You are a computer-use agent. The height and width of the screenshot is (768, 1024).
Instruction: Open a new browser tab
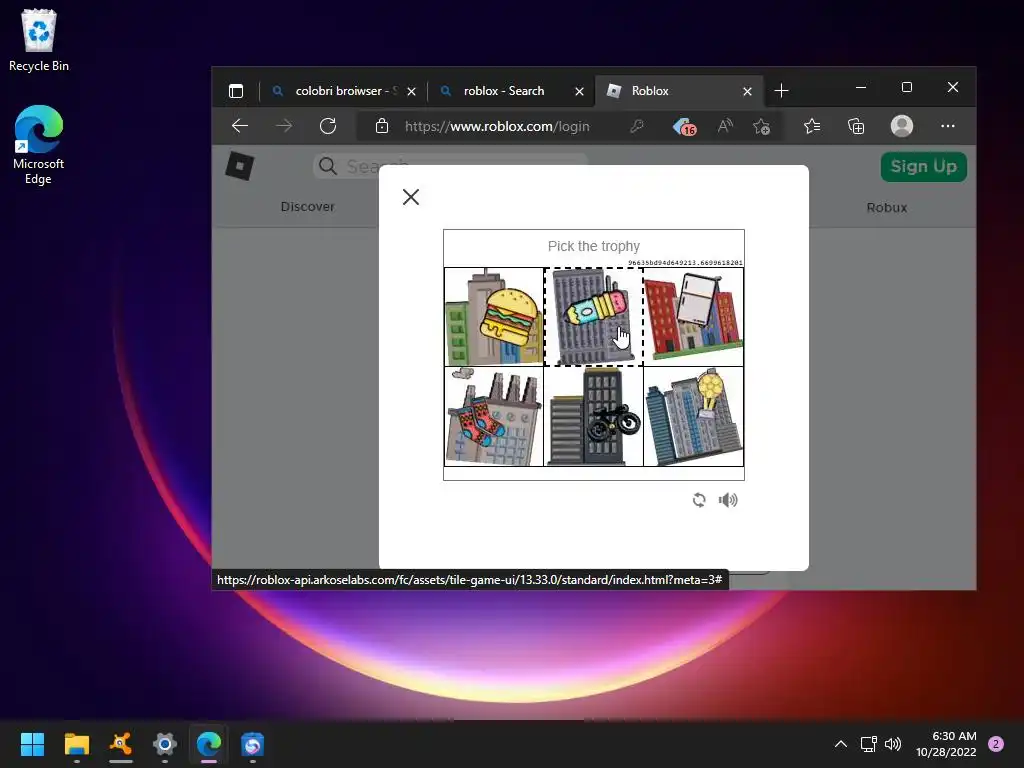(781, 91)
